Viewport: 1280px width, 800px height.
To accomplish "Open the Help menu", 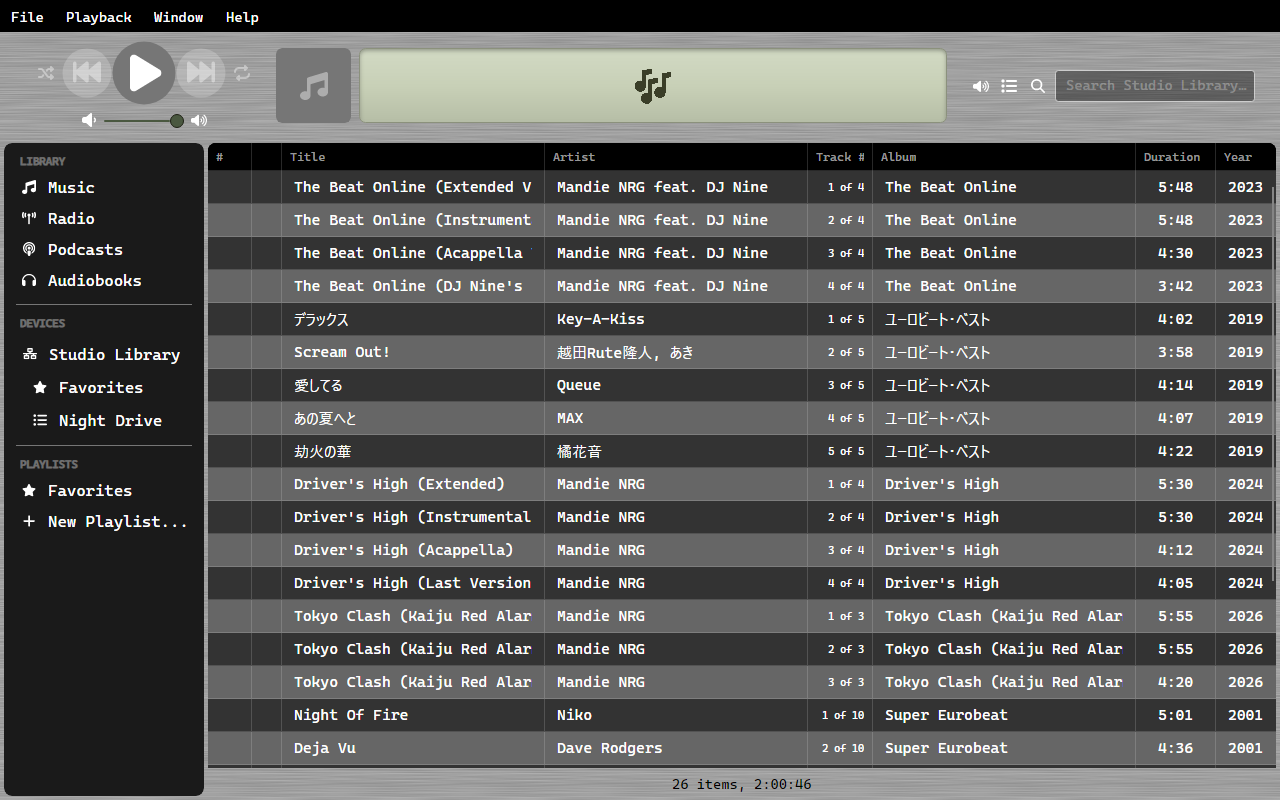I will 242,17.
